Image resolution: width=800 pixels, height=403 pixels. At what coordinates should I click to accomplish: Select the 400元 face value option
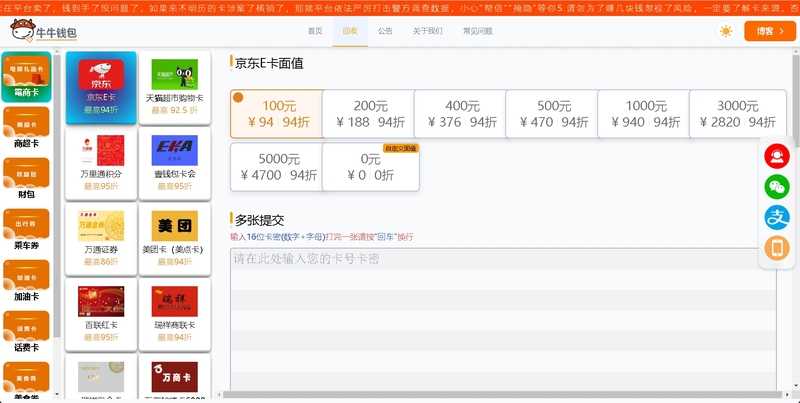pyautogui.click(x=461, y=114)
